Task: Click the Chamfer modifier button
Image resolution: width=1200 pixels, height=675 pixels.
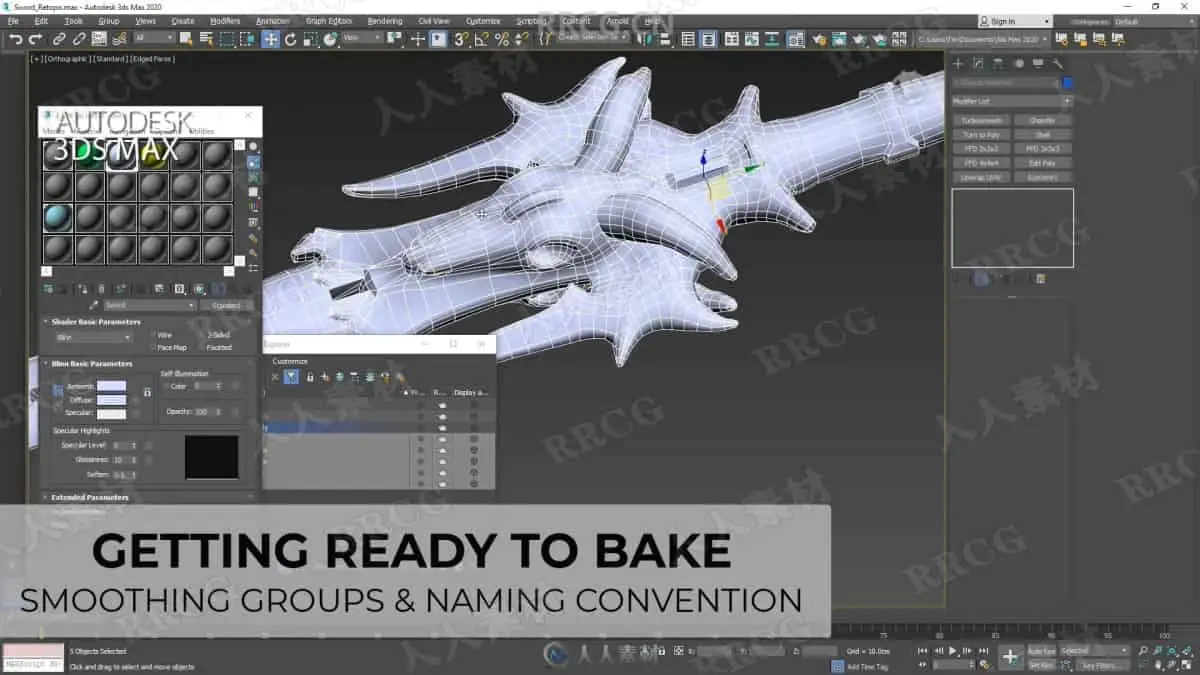Action: (x=1042, y=120)
